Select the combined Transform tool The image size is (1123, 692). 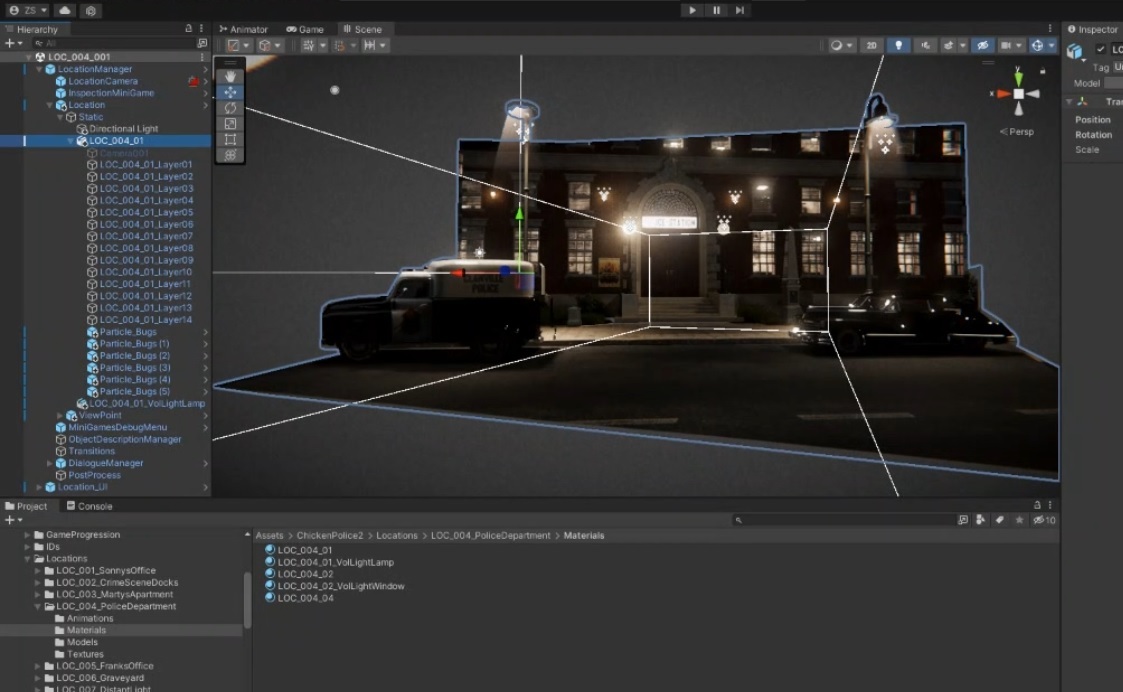tap(230, 155)
